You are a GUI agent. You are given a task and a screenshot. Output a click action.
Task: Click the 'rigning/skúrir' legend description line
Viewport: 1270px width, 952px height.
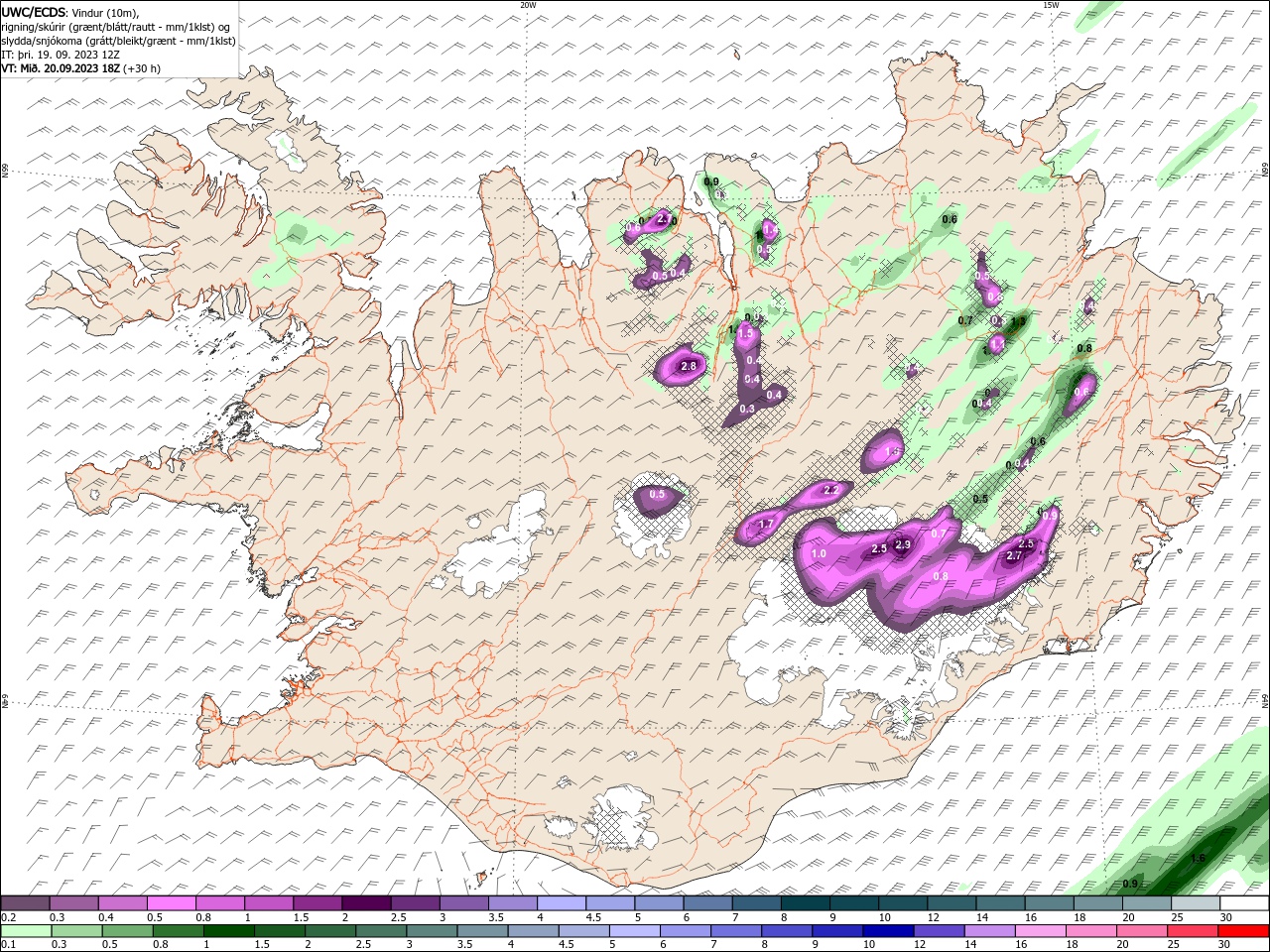coord(117,27)
